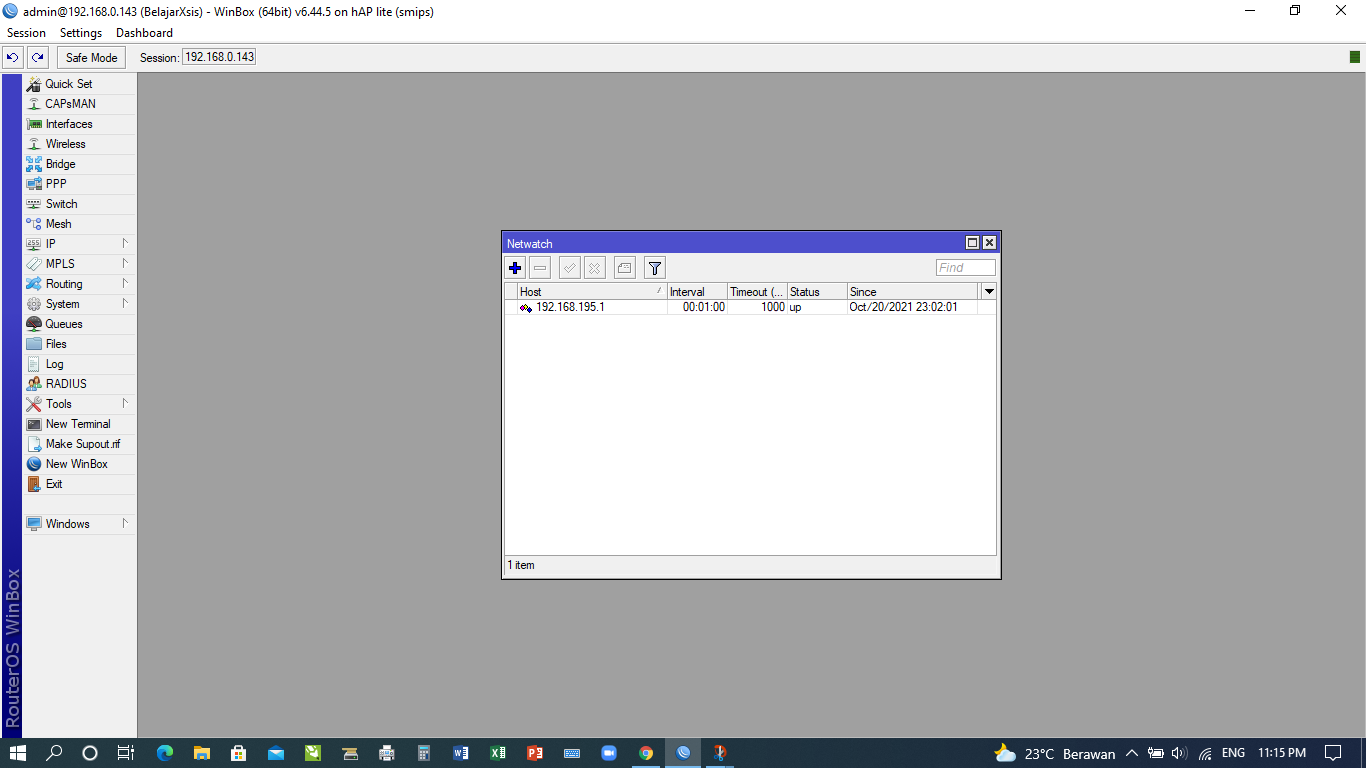Close the Netwatch window

pyautogui.click(x=989, y=243)
